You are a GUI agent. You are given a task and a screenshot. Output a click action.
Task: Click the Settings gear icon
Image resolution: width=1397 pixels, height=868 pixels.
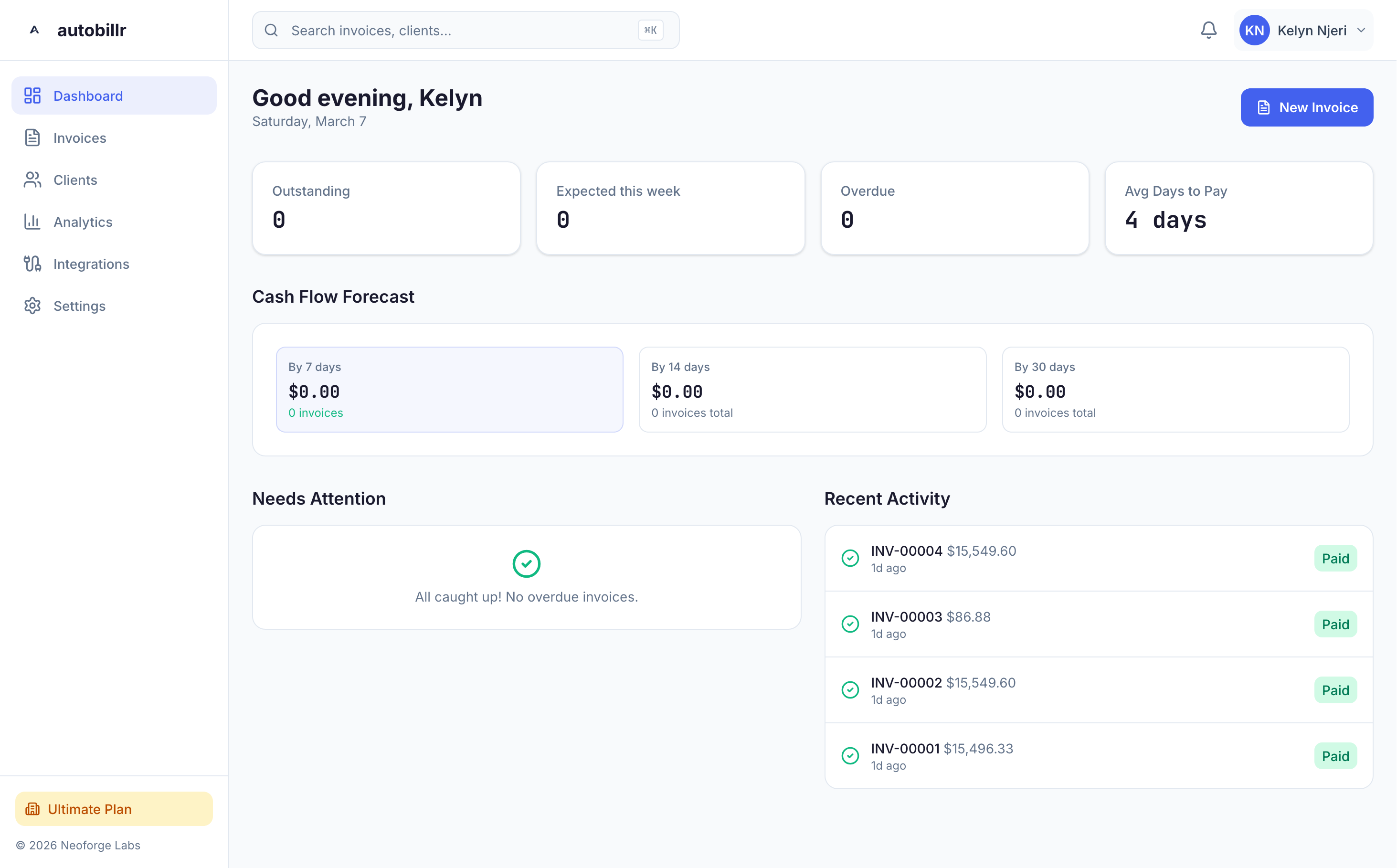pos(32,306)
